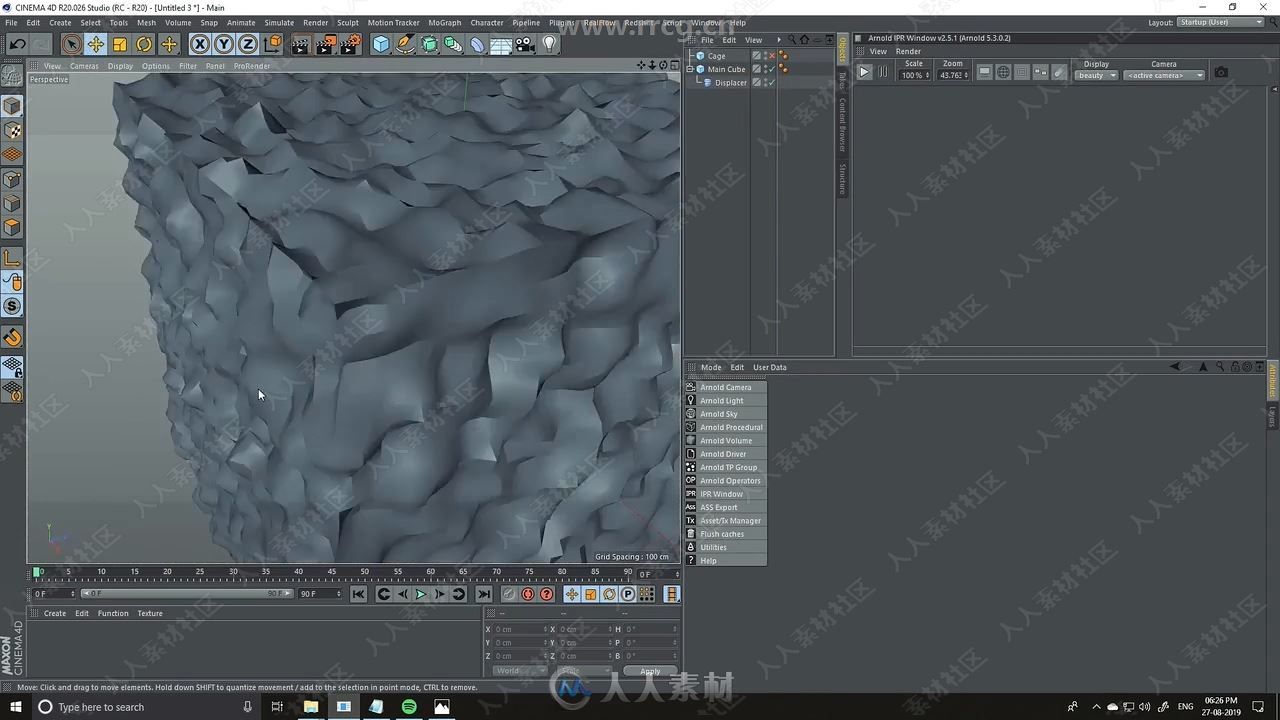Choose Arnold Light from menu

(x=726, y=400)
